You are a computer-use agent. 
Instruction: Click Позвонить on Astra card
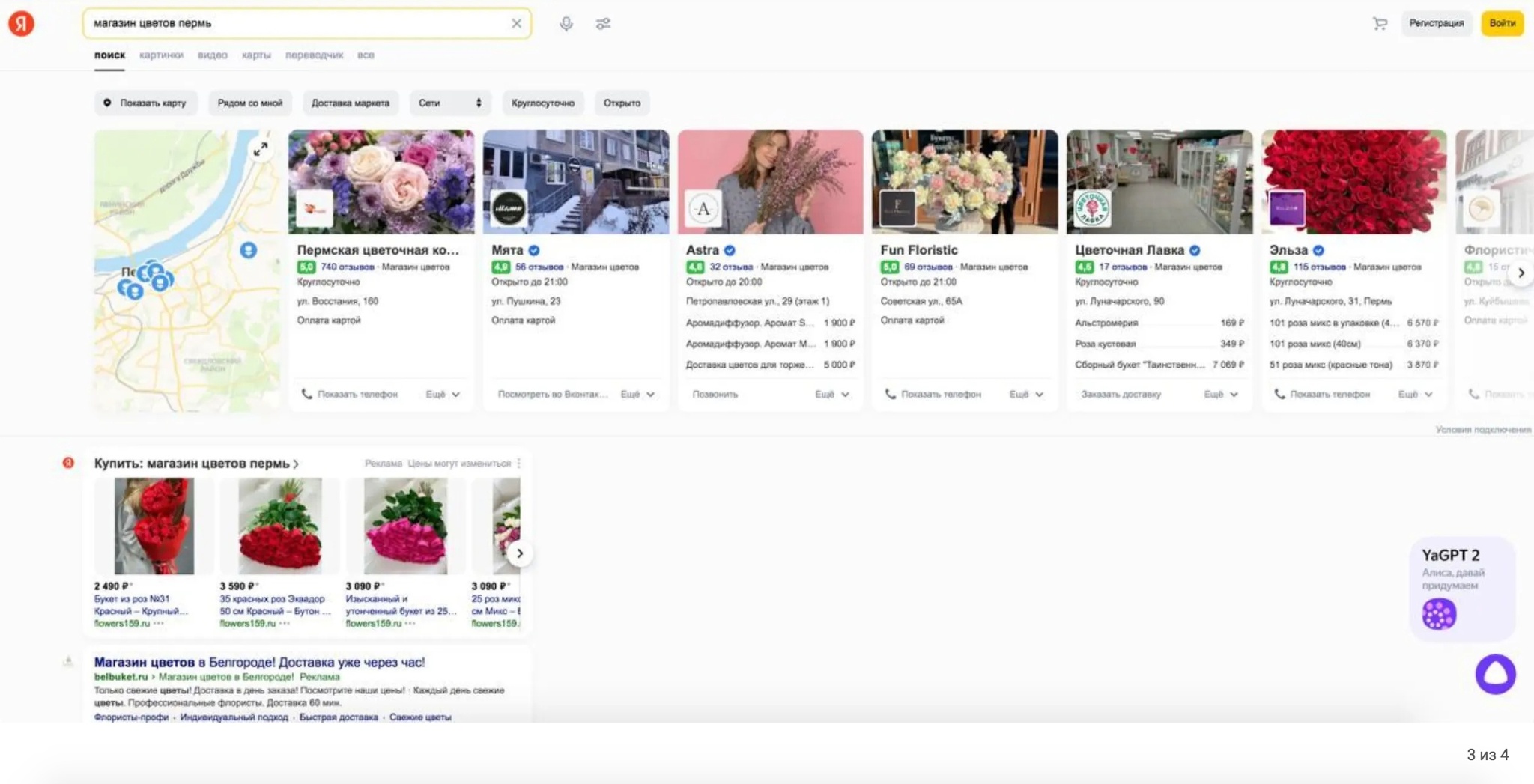(715, 394)
